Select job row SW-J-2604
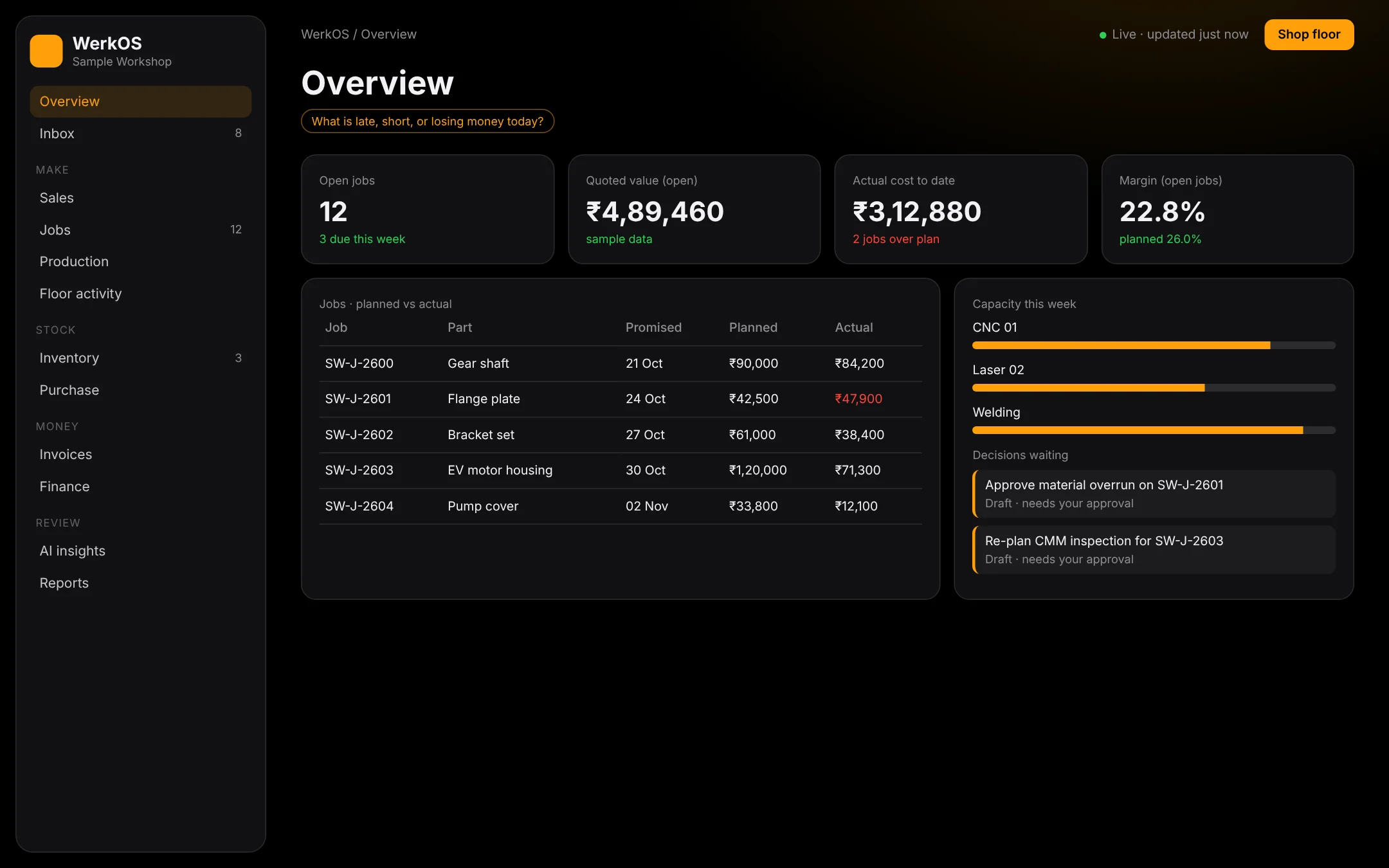The width and height of the screenshot is (1389, 868). tap(621, 506)
